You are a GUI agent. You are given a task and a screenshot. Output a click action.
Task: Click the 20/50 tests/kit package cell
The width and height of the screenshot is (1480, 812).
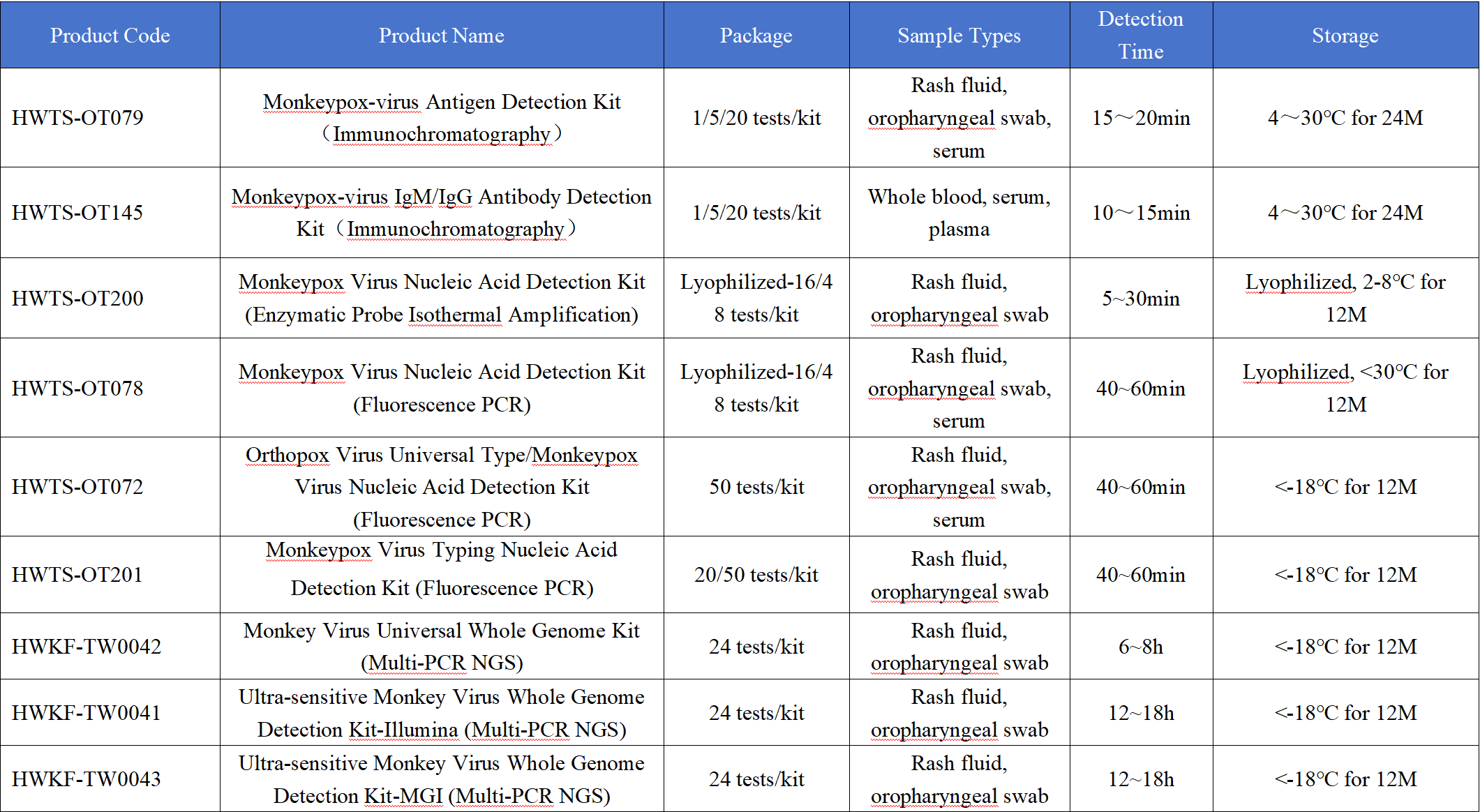[x=756, y=575]
